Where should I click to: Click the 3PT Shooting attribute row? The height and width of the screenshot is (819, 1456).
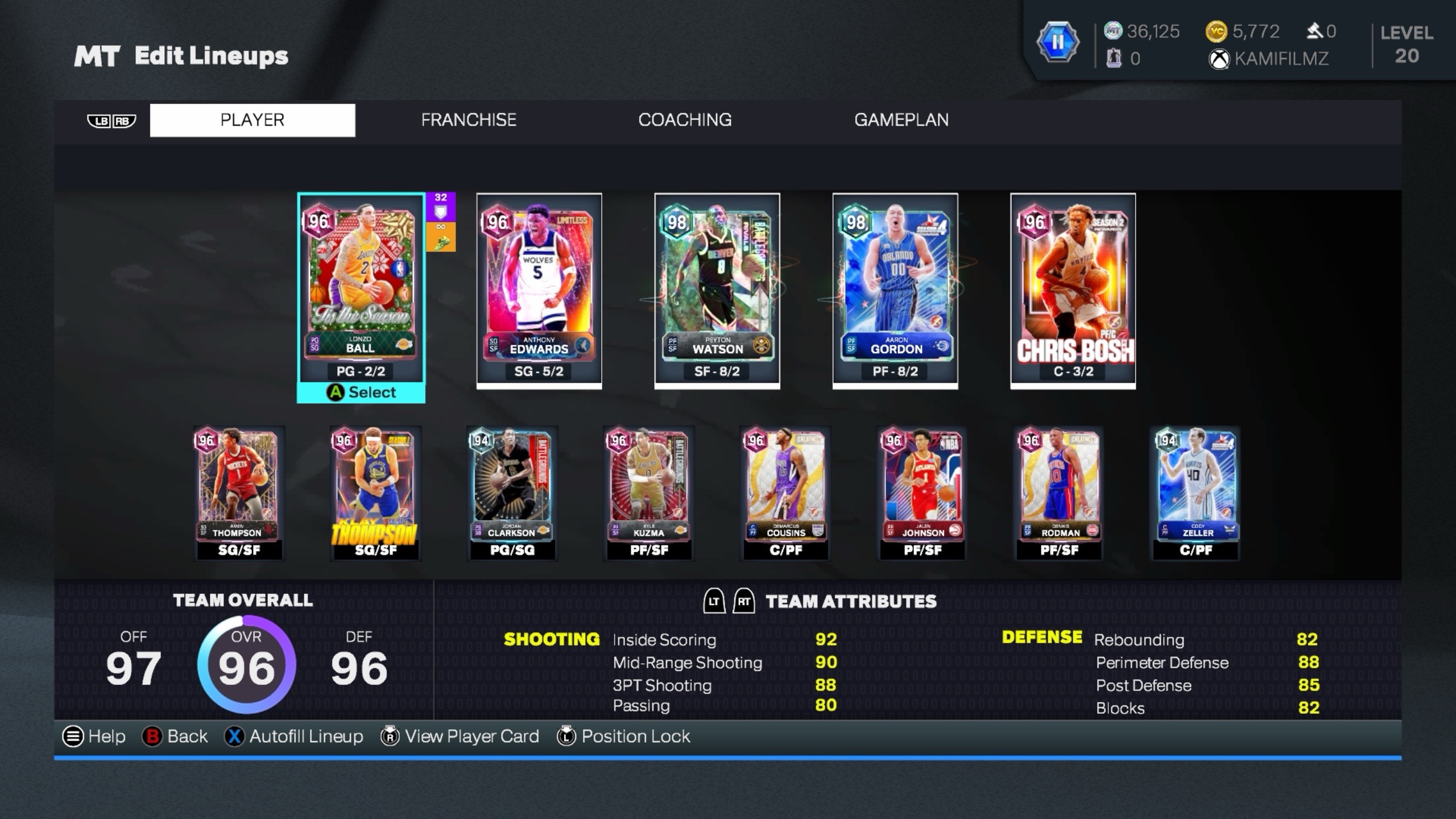pyautogui.click(x=725, y=685)
